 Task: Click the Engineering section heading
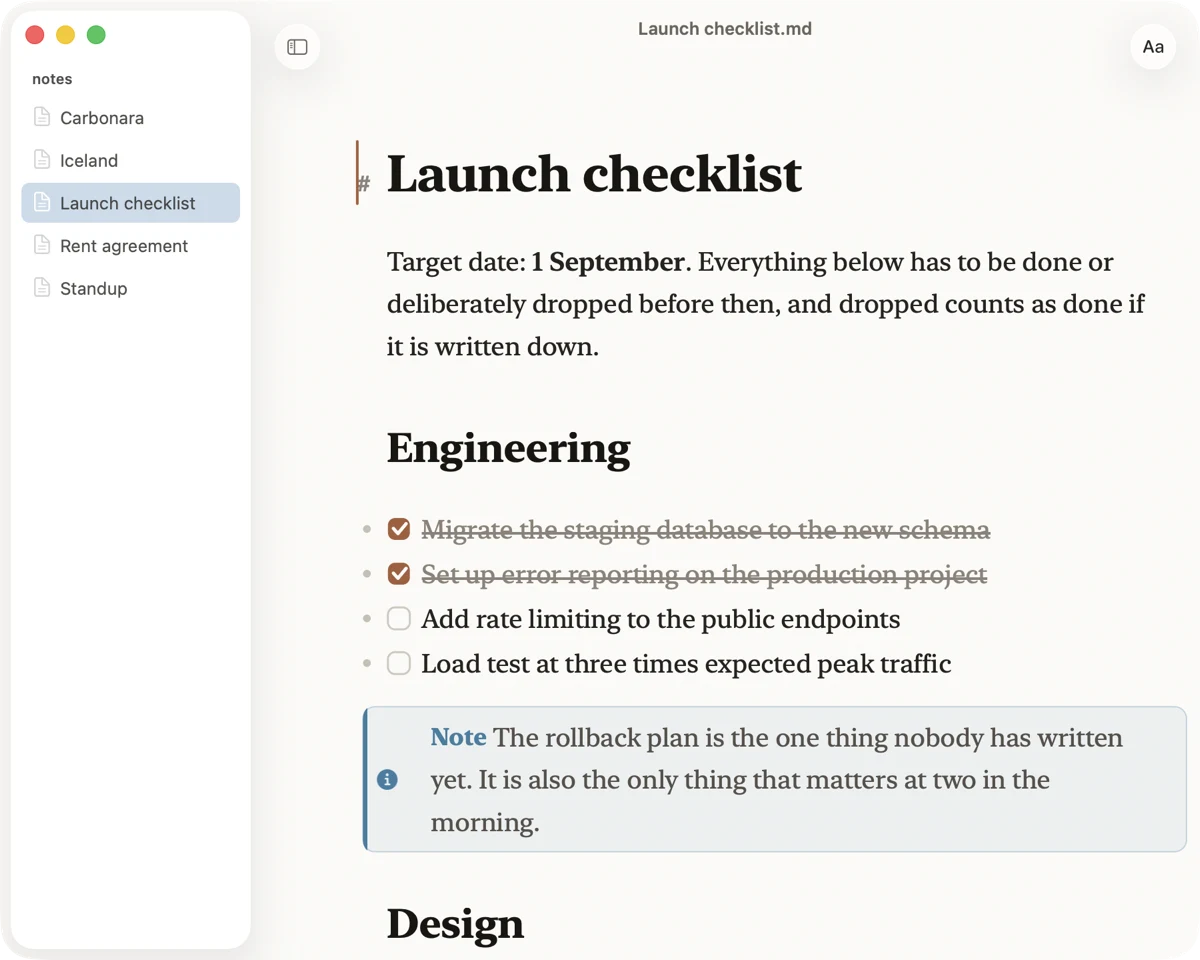(x=509, y=449)
